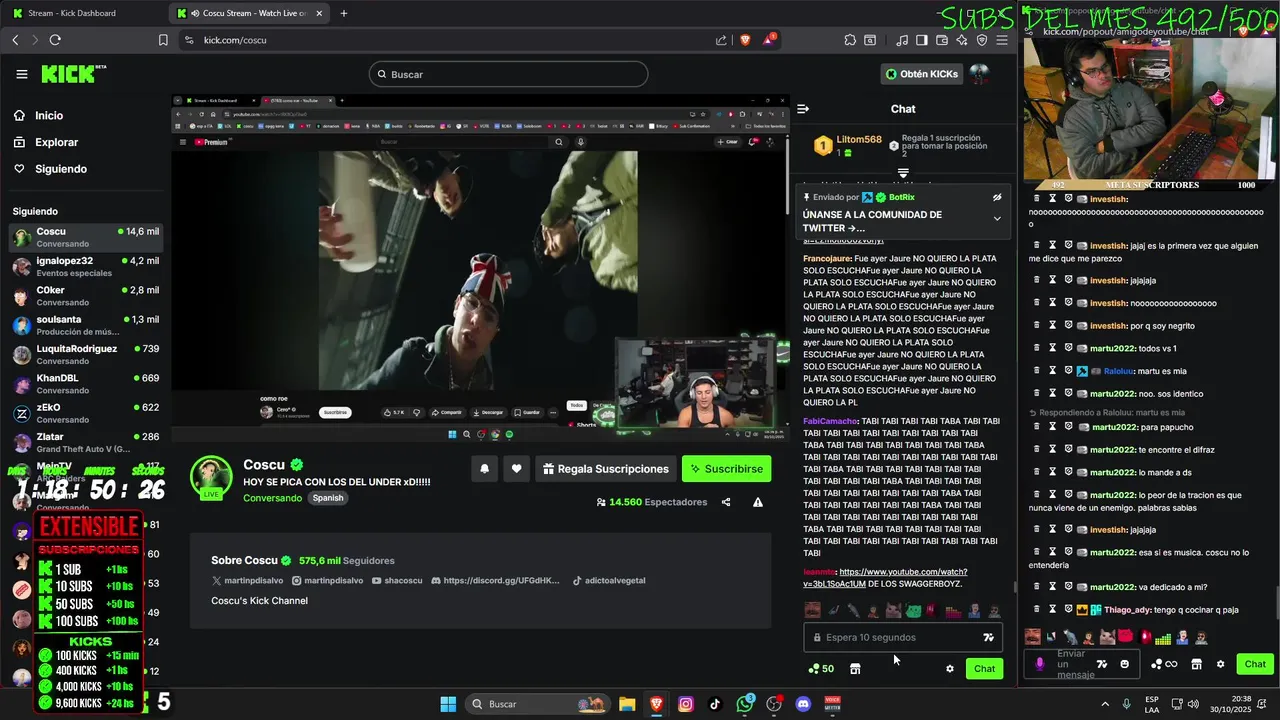This screenshot has width=1280, height=720.
Task: Open martinpdisalvo X profile link
Action: (247, 581)
